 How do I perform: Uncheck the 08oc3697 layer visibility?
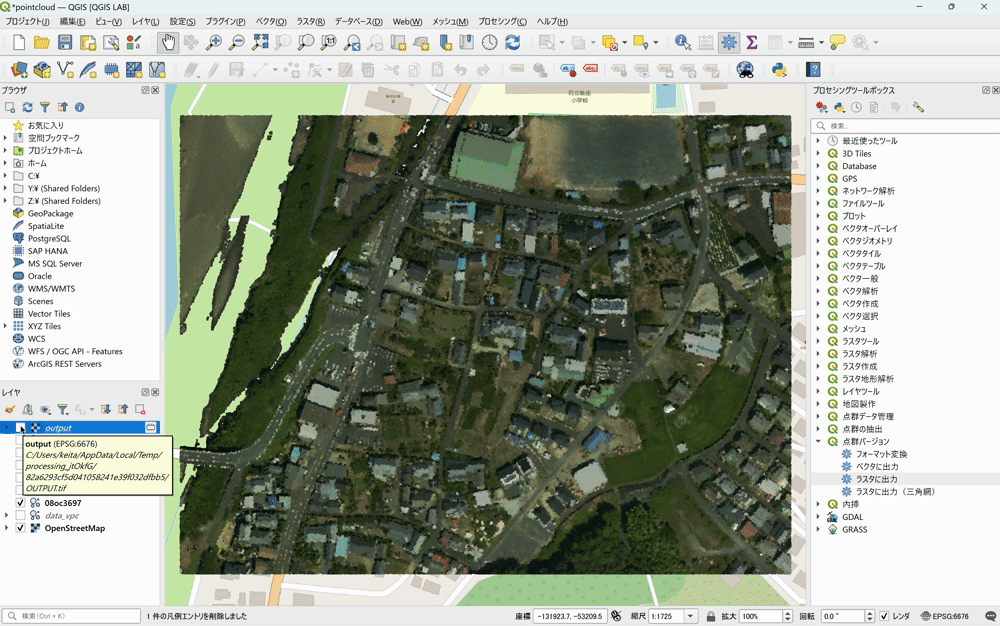coord(20,503)
